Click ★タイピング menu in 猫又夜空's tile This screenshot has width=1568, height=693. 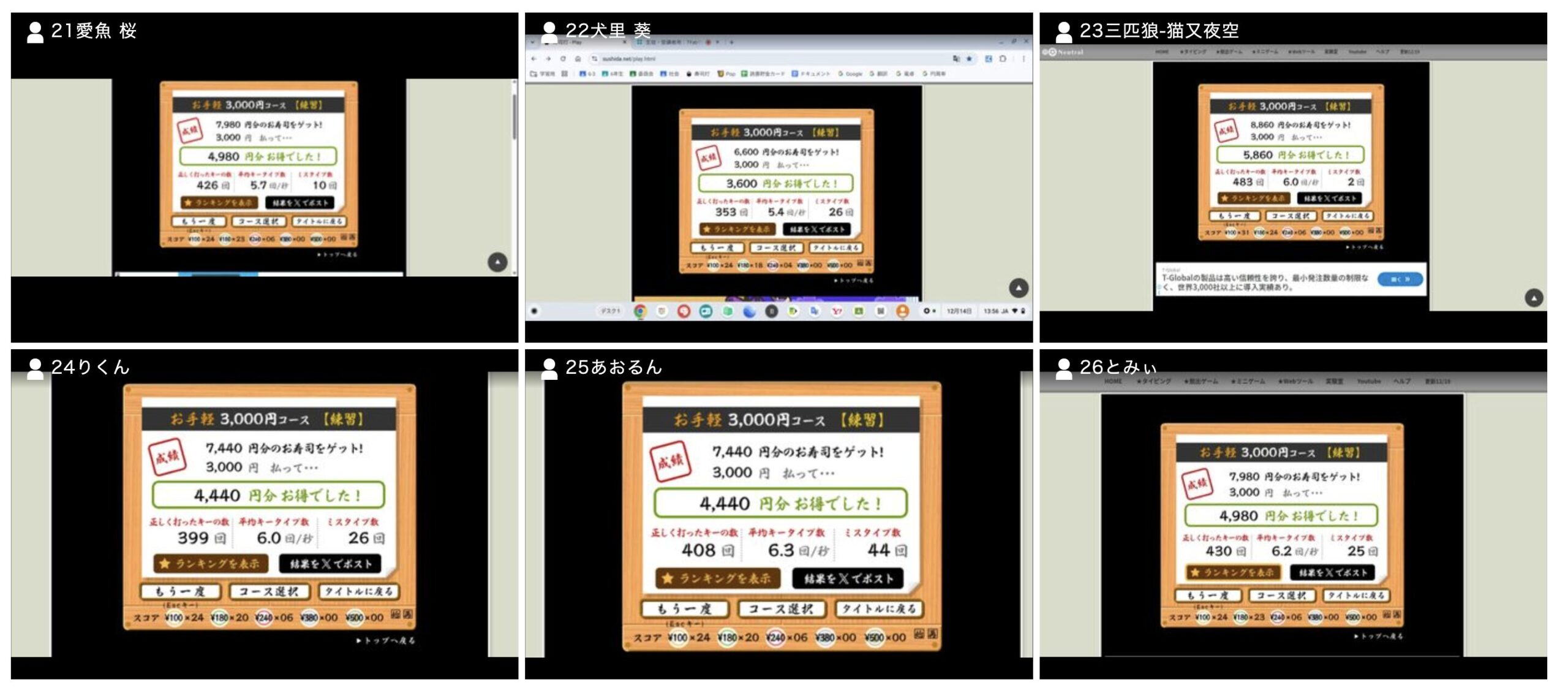click(1193, 52)
